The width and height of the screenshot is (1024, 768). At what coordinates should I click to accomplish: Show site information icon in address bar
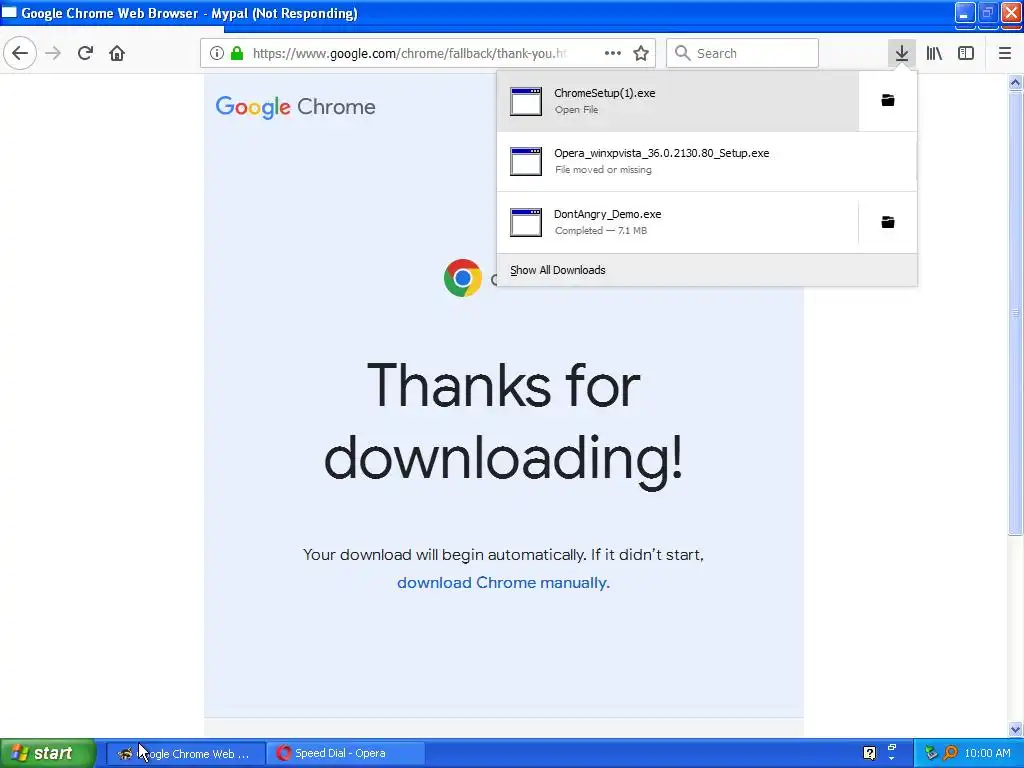[x=217, y=53]
